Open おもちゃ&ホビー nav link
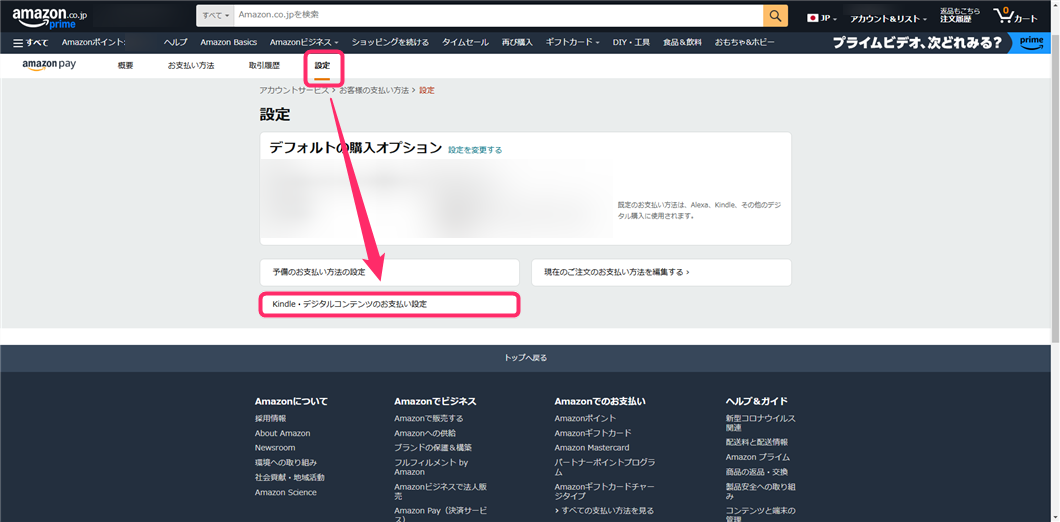The image size is (1060, 522). pos(744,43)
